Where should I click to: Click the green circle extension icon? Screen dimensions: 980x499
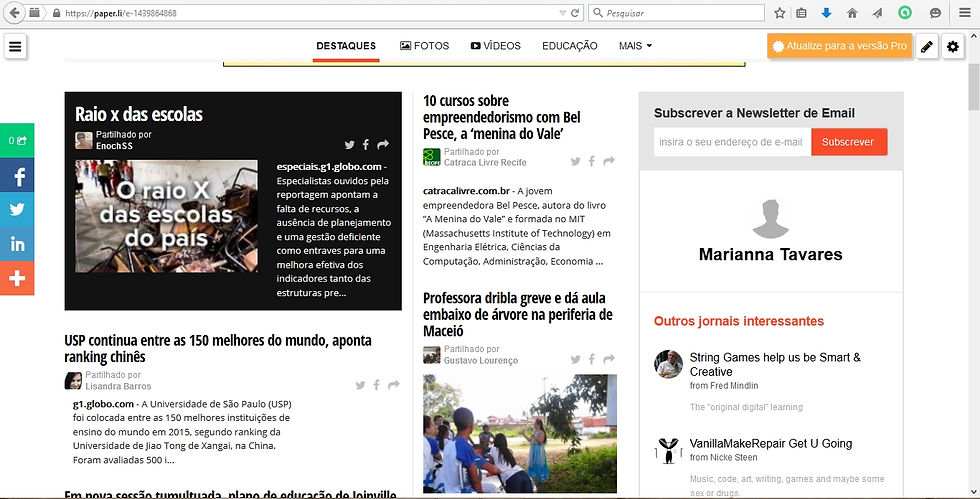coord(904,13)
